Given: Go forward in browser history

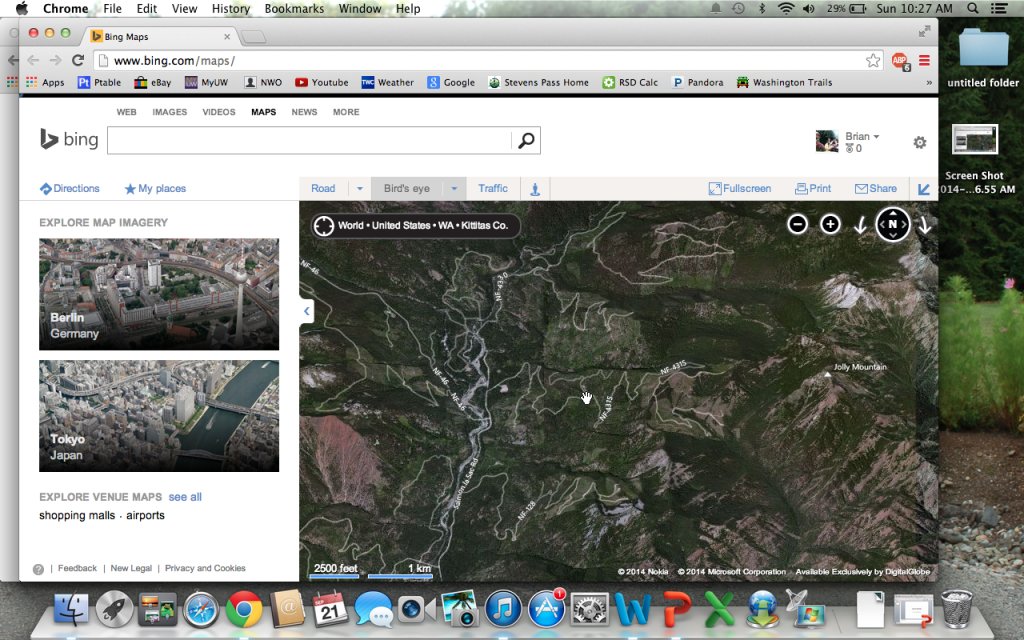Looking at the screenshot, I should click(55, 61).
